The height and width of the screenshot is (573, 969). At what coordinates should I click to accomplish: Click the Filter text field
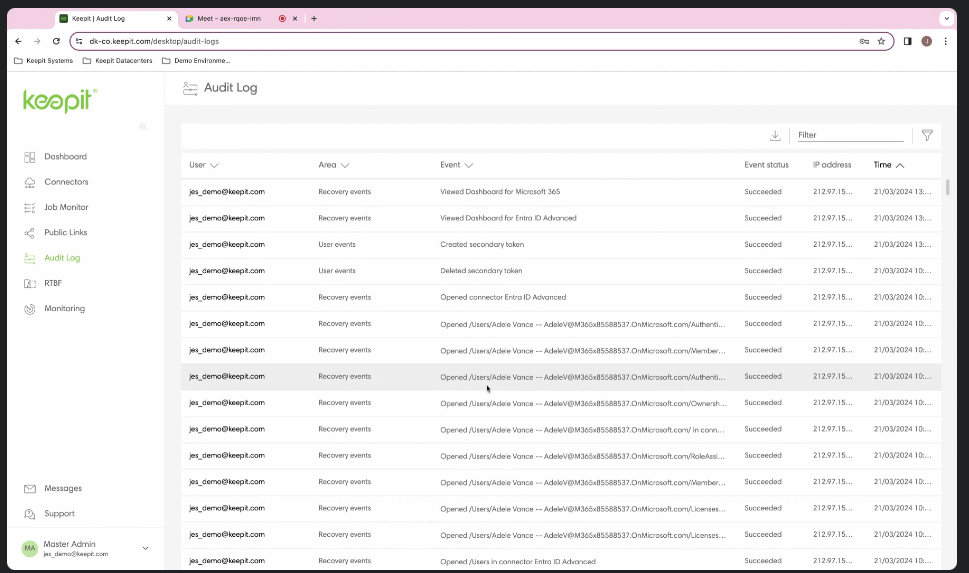click(849, 135)
